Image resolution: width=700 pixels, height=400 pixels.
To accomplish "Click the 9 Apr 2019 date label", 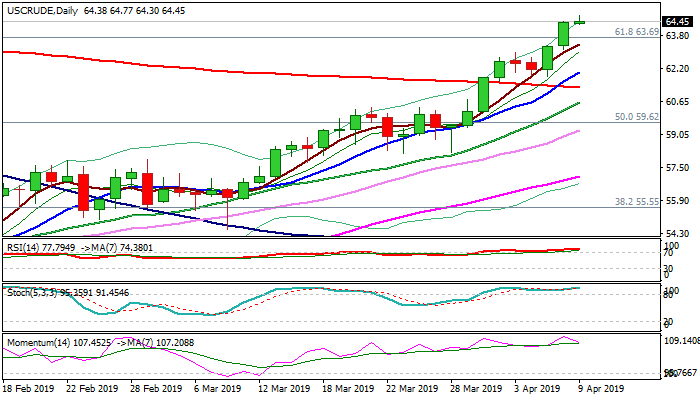I will (x=600, y=388).
